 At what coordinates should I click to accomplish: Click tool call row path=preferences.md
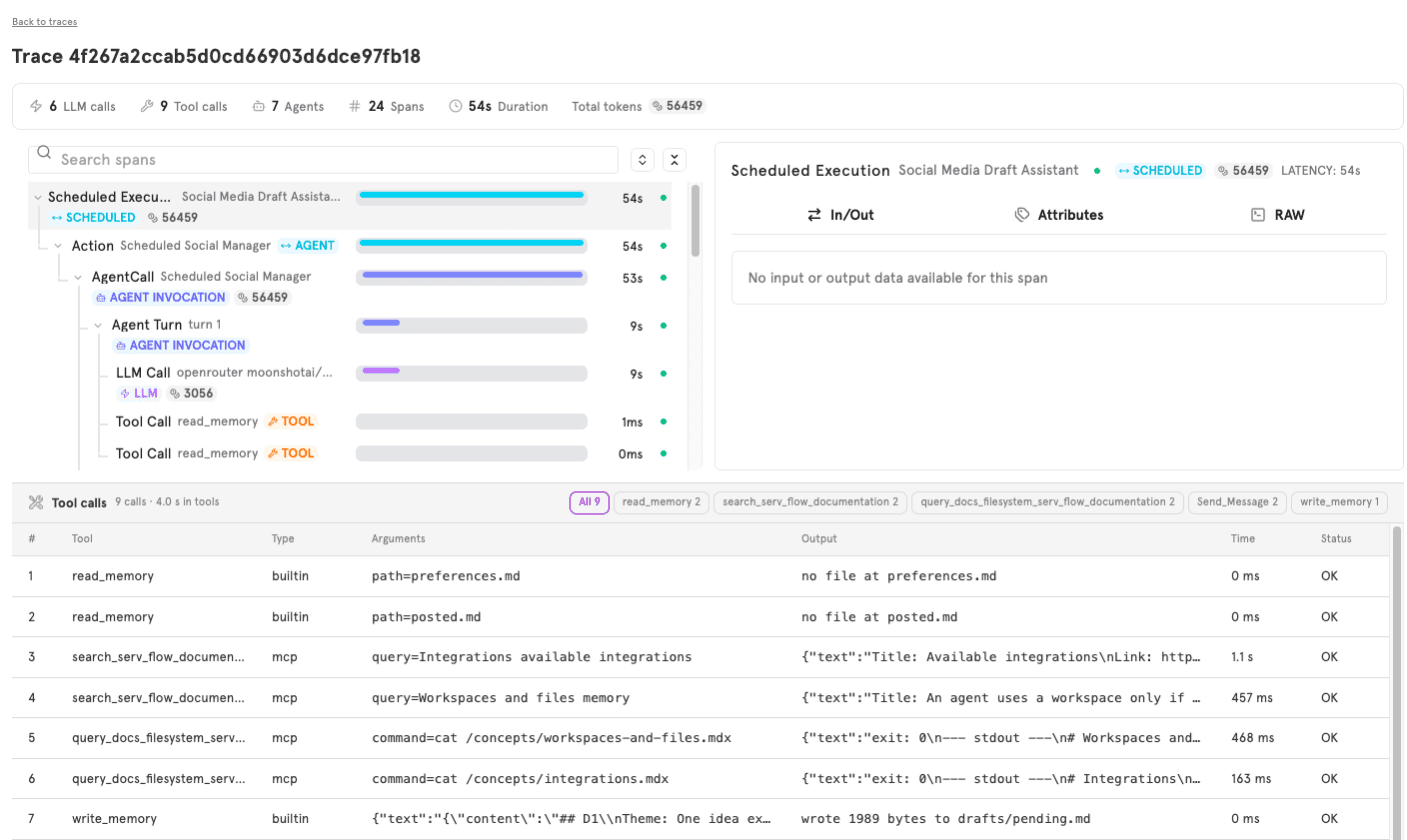(698, 577)
